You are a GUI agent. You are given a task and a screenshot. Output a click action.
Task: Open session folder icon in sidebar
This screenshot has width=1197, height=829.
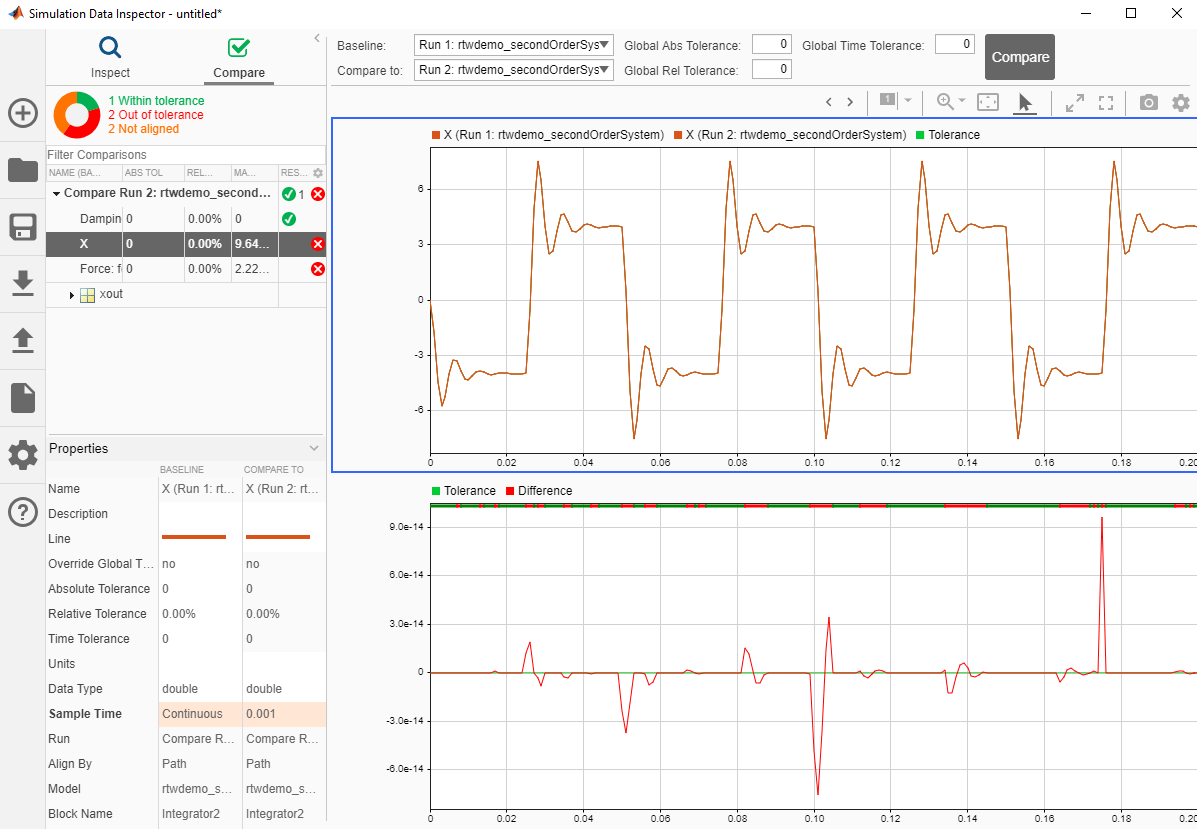coord(23,169)
